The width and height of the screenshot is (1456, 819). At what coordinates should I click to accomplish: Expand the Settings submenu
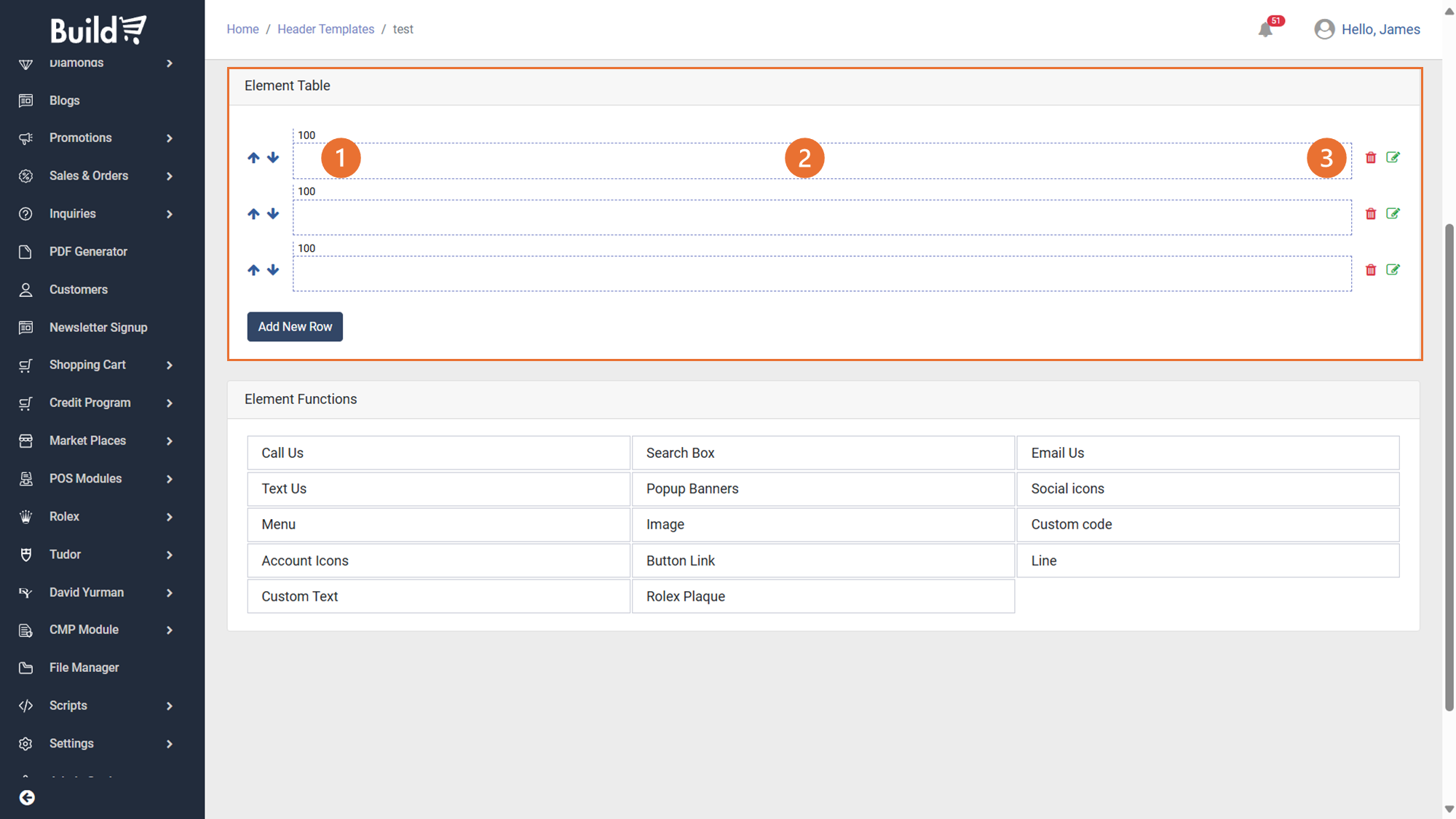pos(169,744)
